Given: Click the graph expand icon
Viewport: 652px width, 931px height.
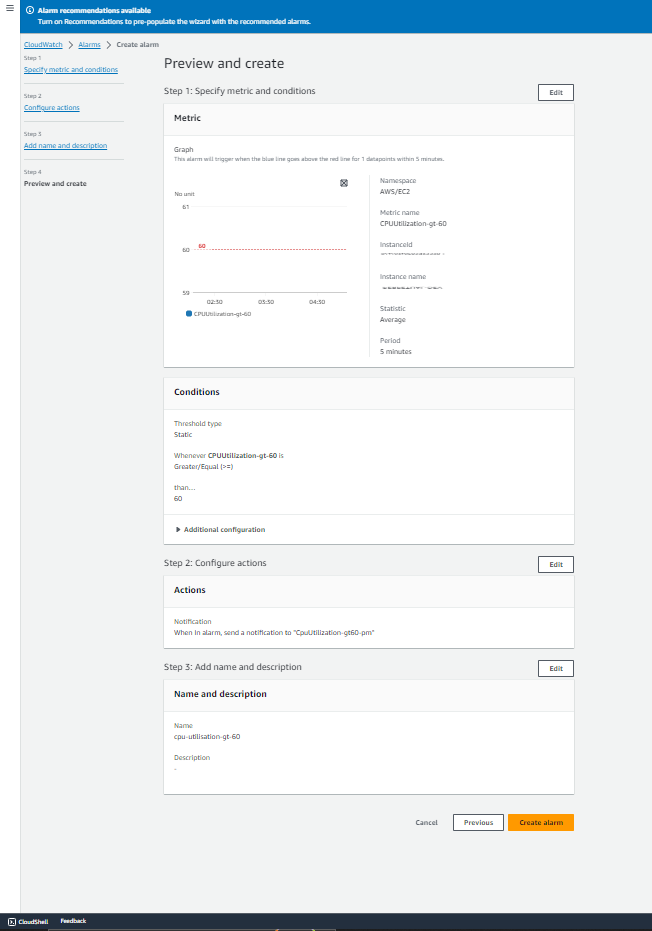Looking at the screenshot, I should coord(344,183).
